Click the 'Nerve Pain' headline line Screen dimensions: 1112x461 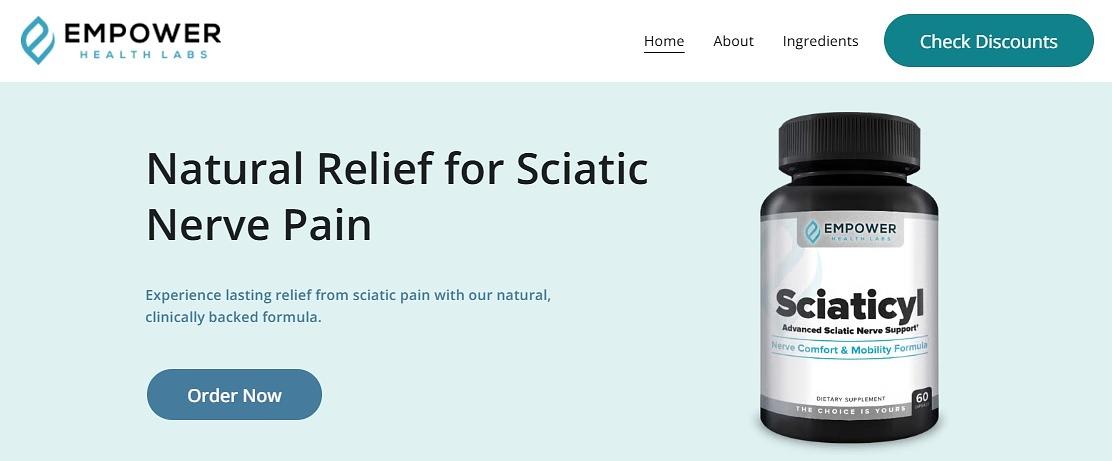click(259, 226)
